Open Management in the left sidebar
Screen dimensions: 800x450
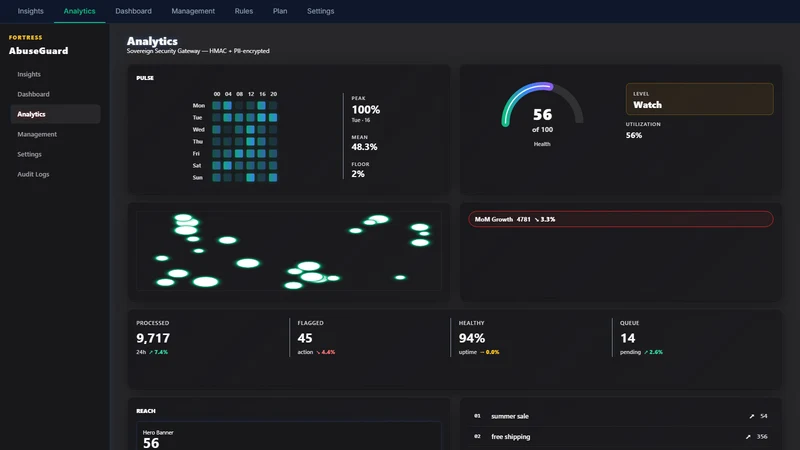(55, 134)
